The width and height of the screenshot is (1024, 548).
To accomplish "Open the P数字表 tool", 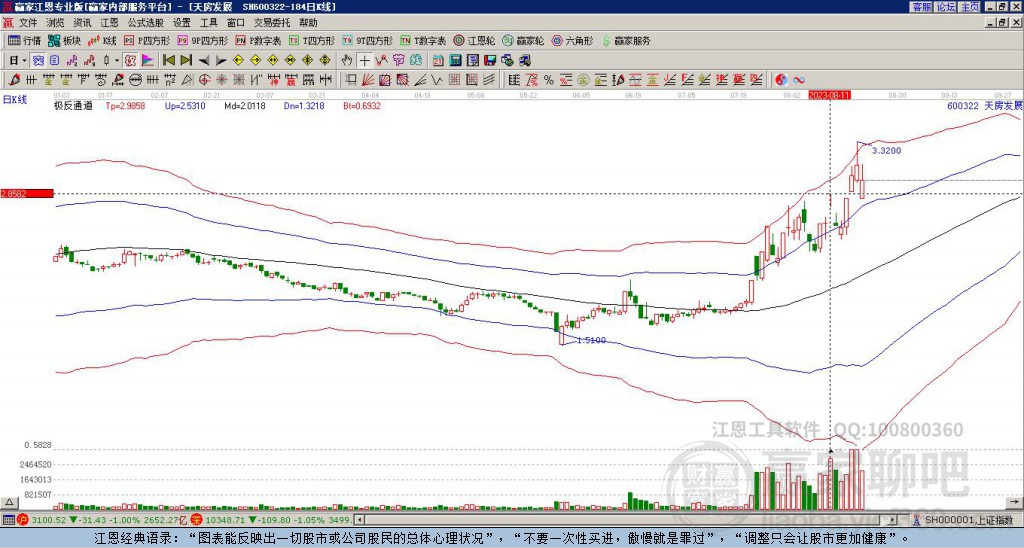I will tap(259, 40).
